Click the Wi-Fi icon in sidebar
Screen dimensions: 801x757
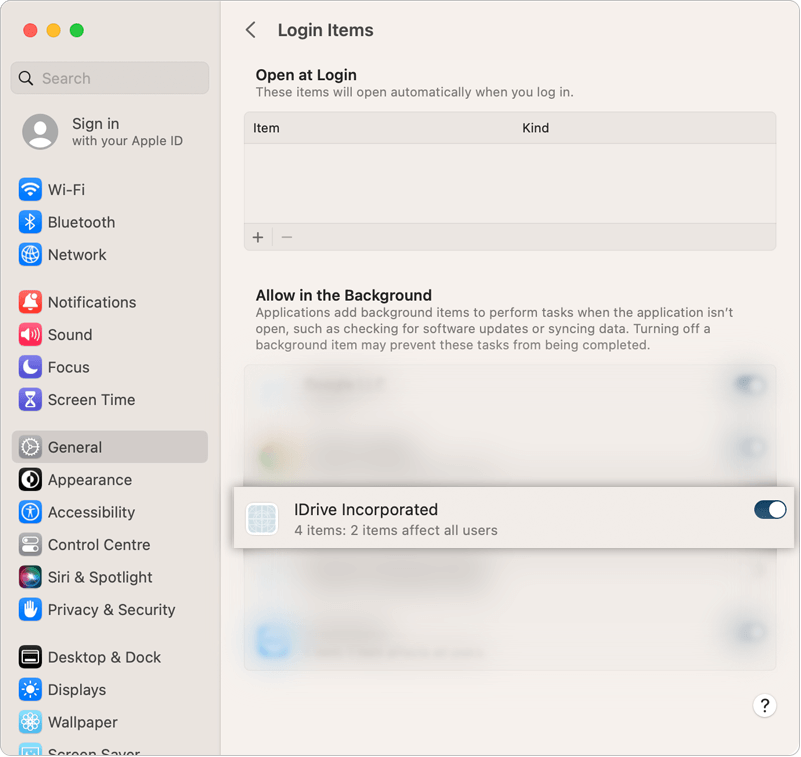[x=30, y=190]
